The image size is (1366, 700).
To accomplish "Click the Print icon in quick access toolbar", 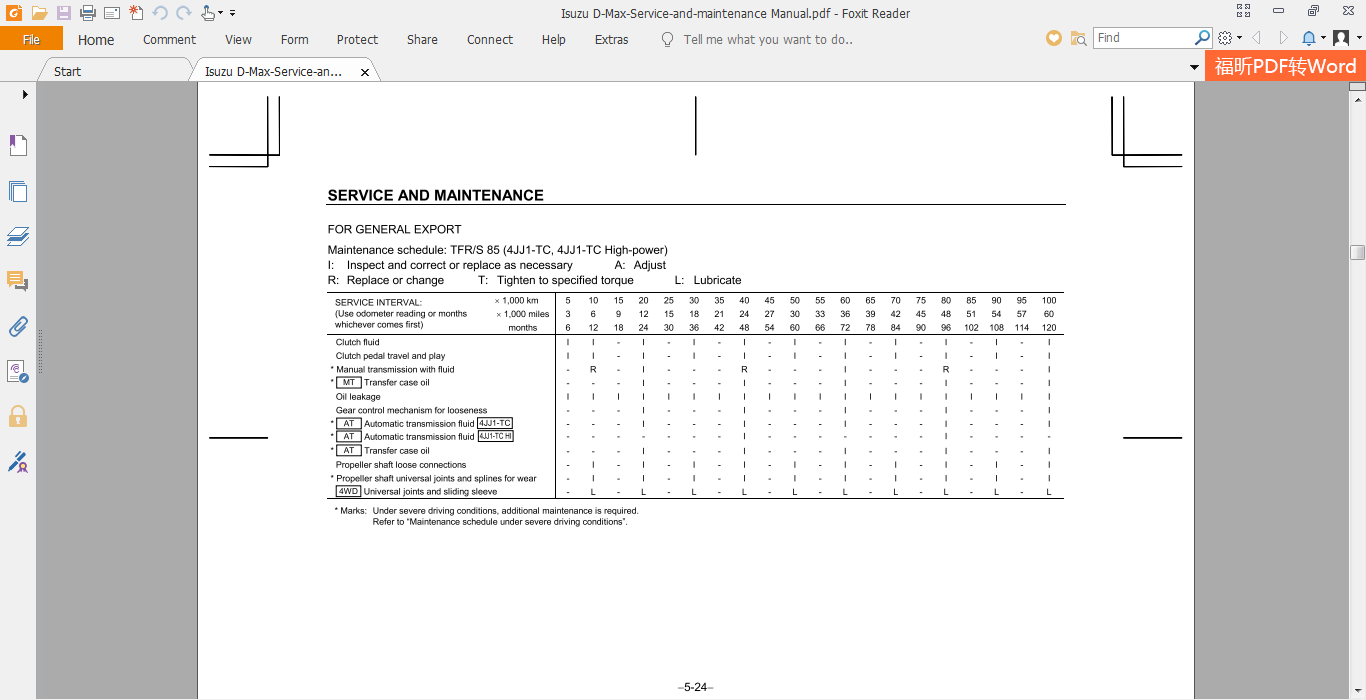I will click(x=88, y=12).
